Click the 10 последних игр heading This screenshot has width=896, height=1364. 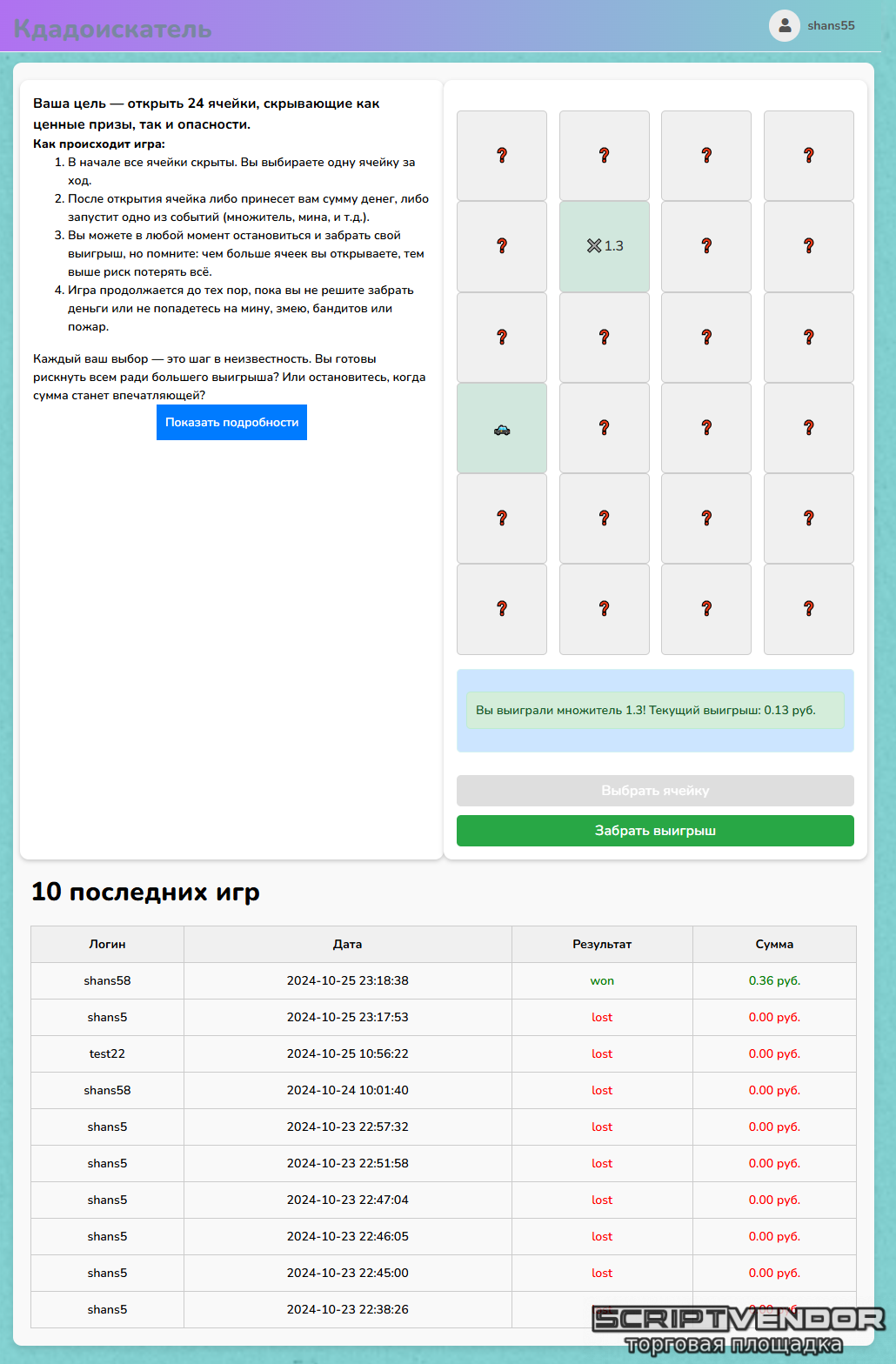click(x=145, y=893)
